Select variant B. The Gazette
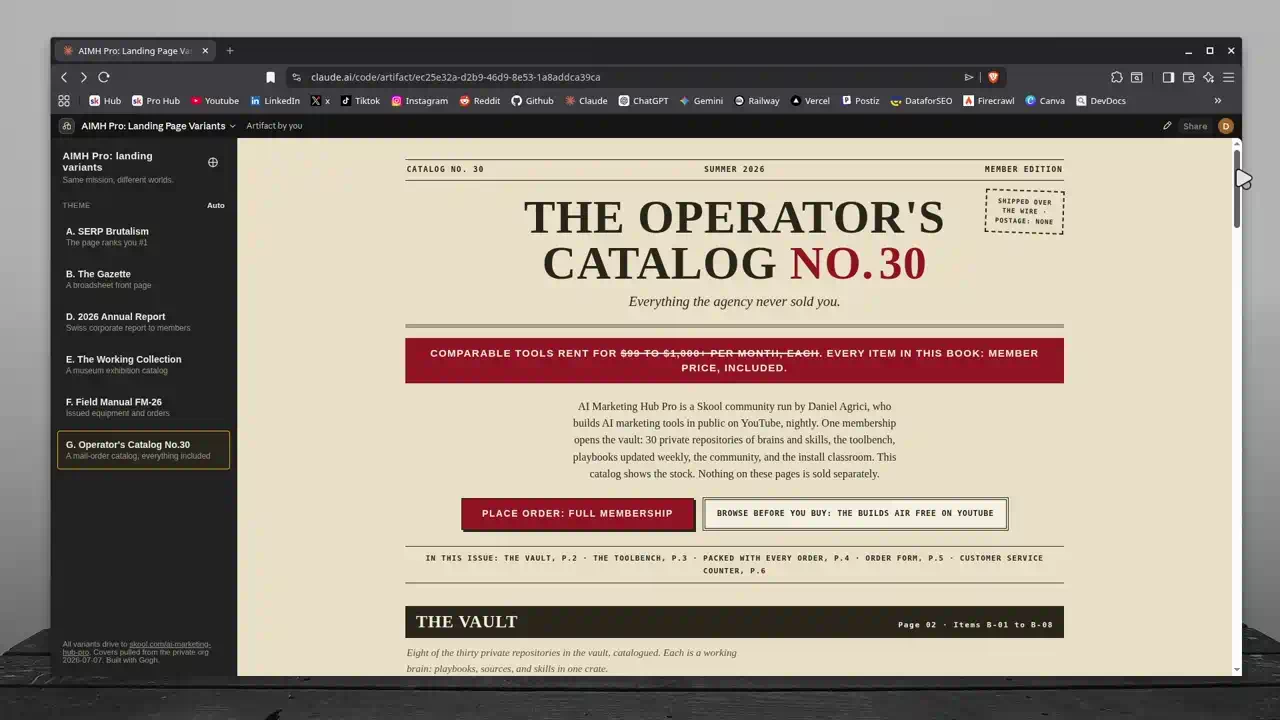 (x=143, y=279)
